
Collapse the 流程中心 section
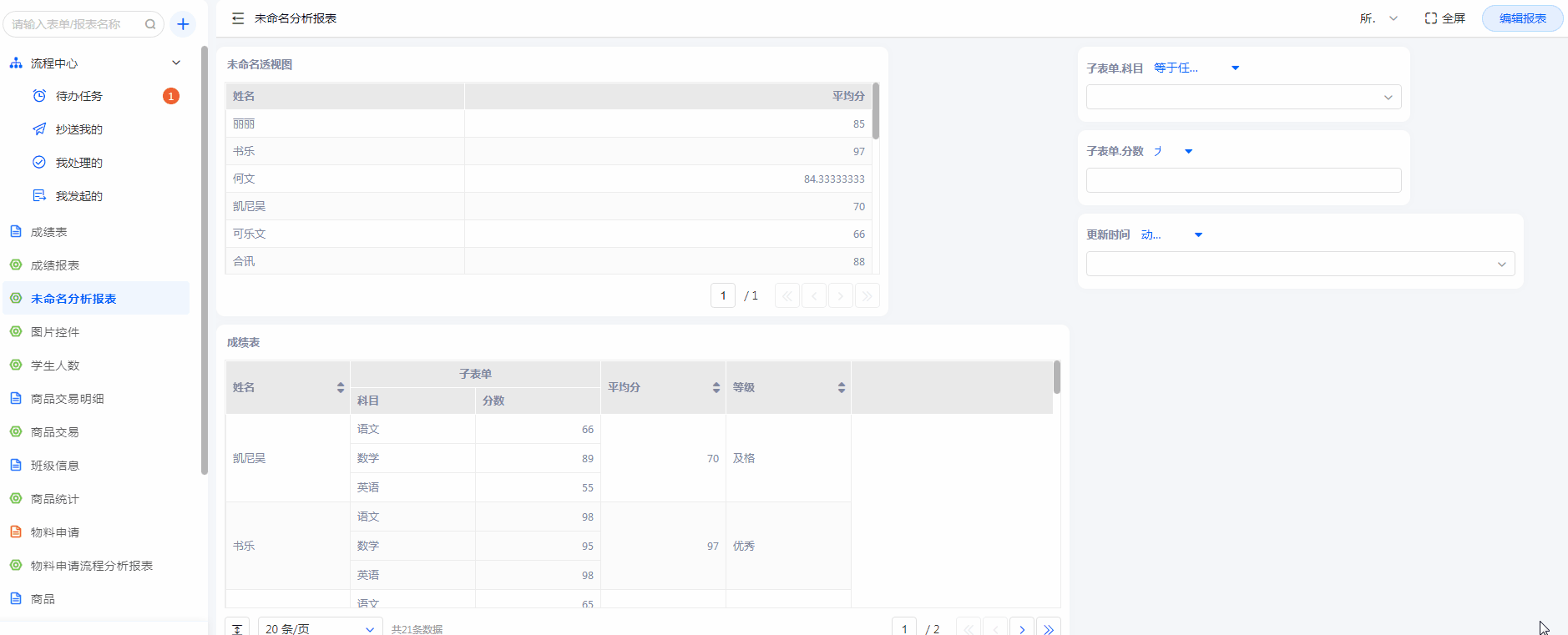[176, 63]
